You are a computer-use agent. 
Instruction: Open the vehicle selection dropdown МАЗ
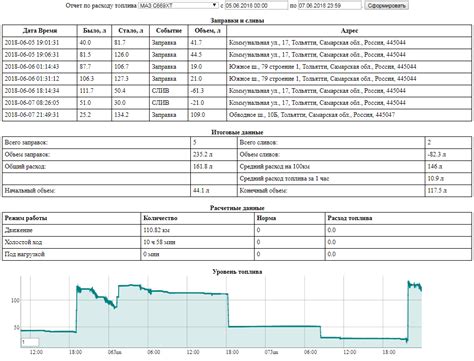click(178, 5)
